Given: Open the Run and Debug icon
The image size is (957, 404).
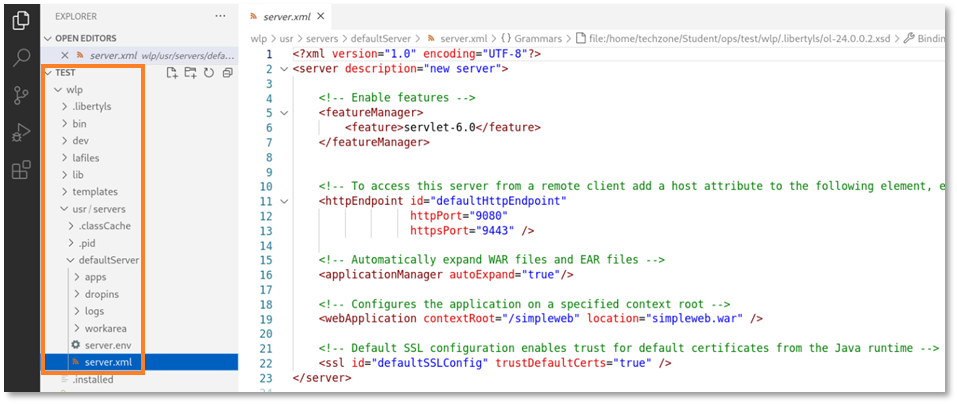Looking at the screenshot, I should [21, 133].
